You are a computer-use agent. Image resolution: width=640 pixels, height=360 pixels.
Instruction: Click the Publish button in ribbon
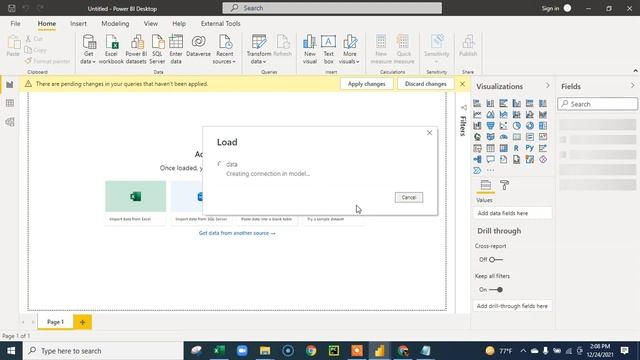tap(468, 46)
